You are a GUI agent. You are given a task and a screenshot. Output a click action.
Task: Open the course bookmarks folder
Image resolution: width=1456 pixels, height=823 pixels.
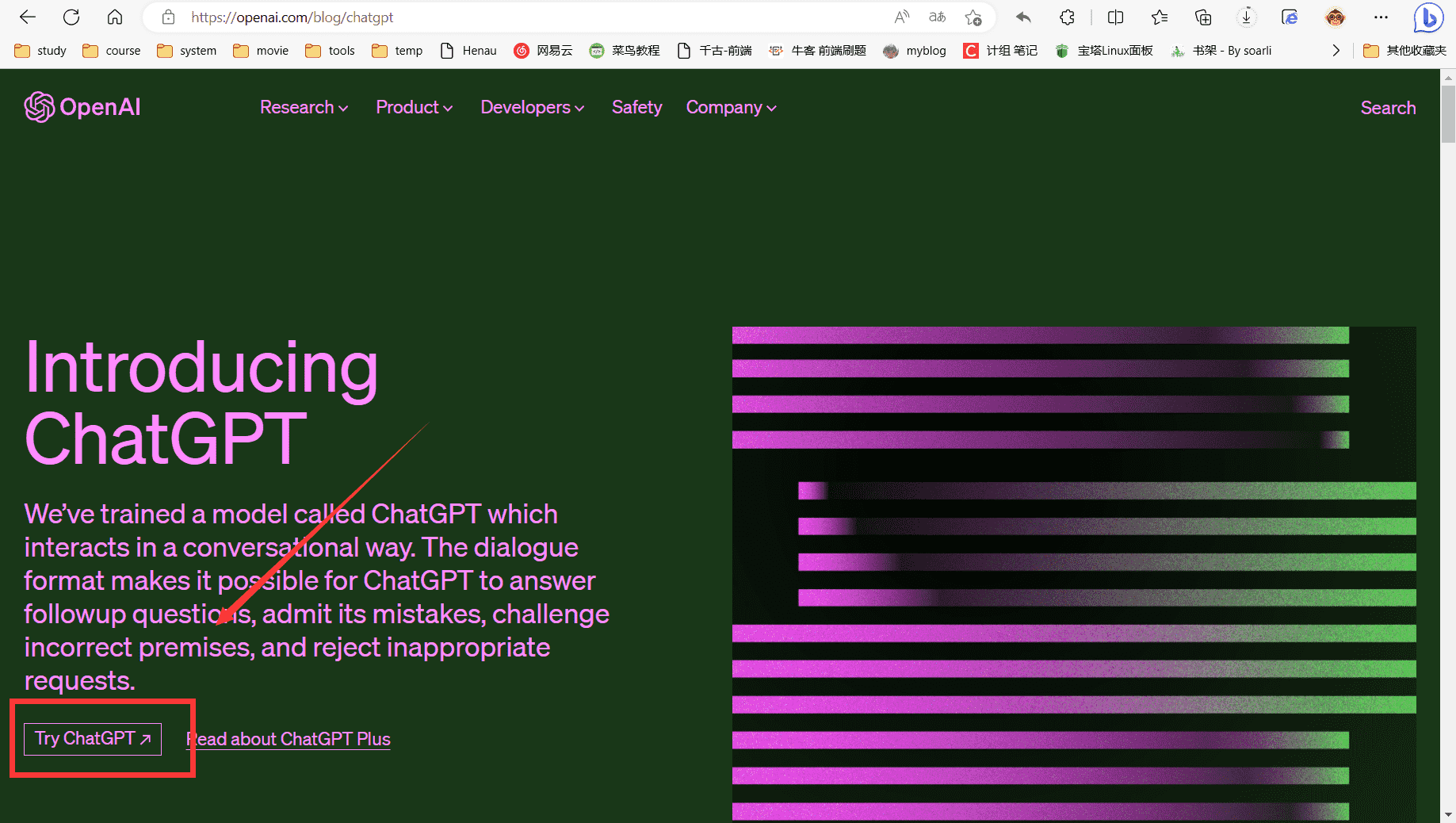point(112,51)
